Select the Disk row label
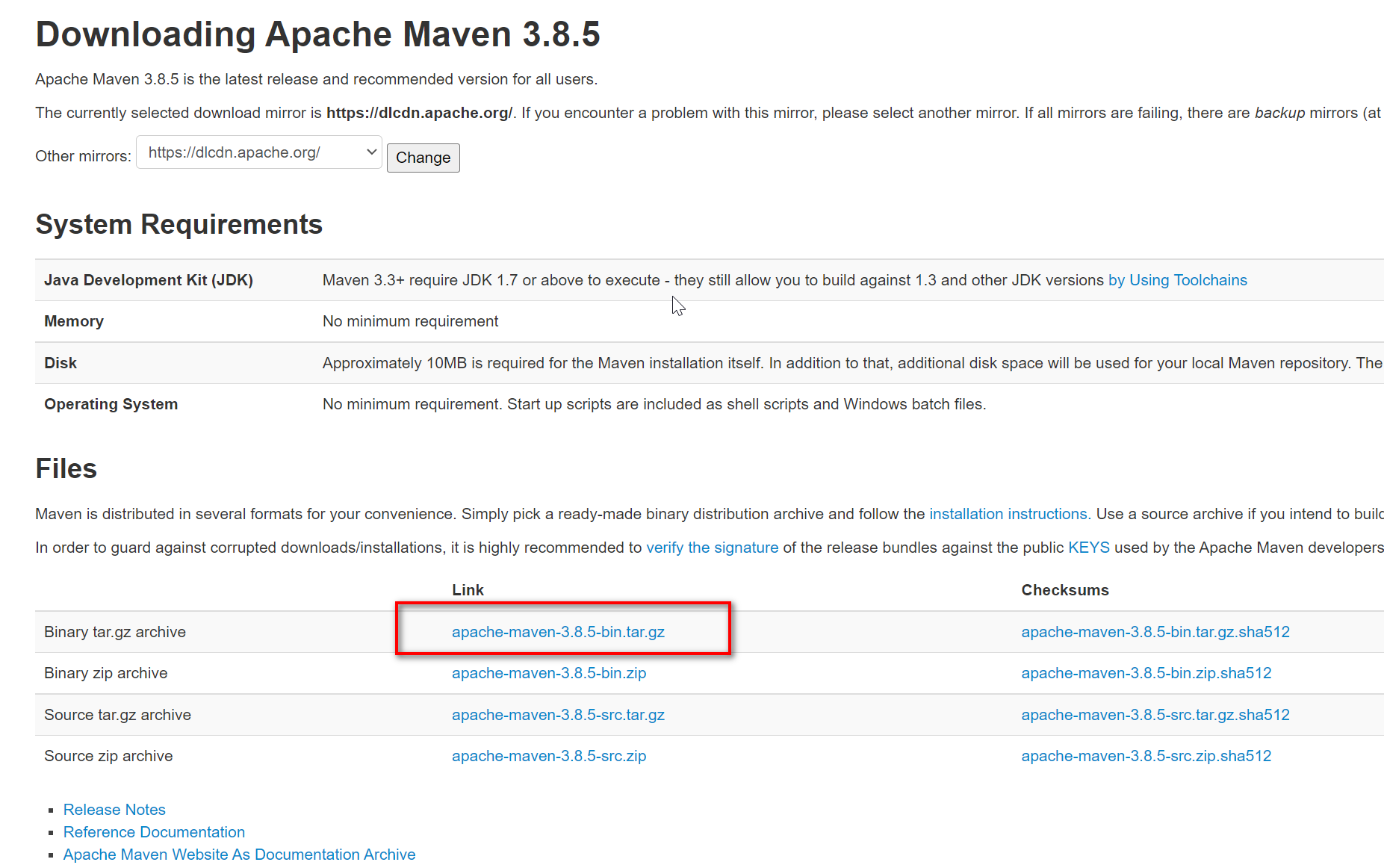 [x=60, y=363]
